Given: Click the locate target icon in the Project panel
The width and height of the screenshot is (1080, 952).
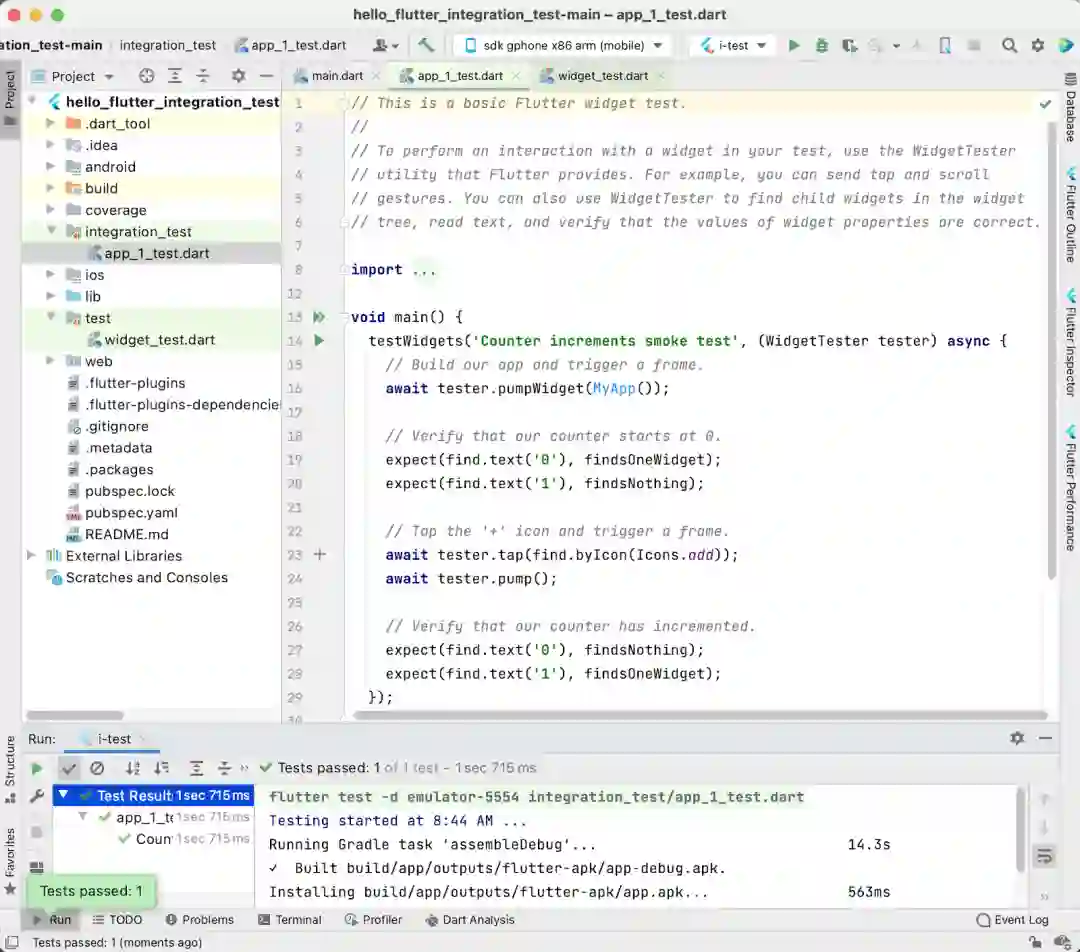Looking at the screenshot, I should pyautogui.click(x=147, y=76).
